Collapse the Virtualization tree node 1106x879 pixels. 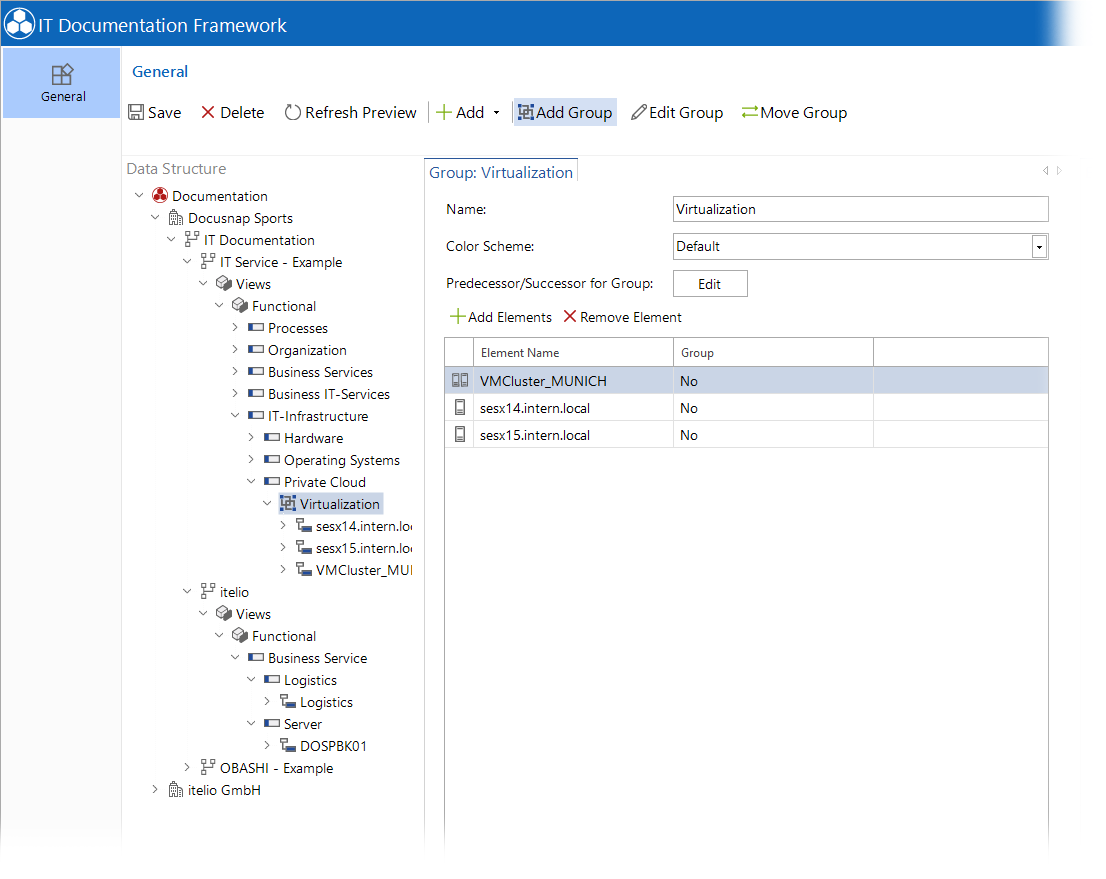point(267,503)
